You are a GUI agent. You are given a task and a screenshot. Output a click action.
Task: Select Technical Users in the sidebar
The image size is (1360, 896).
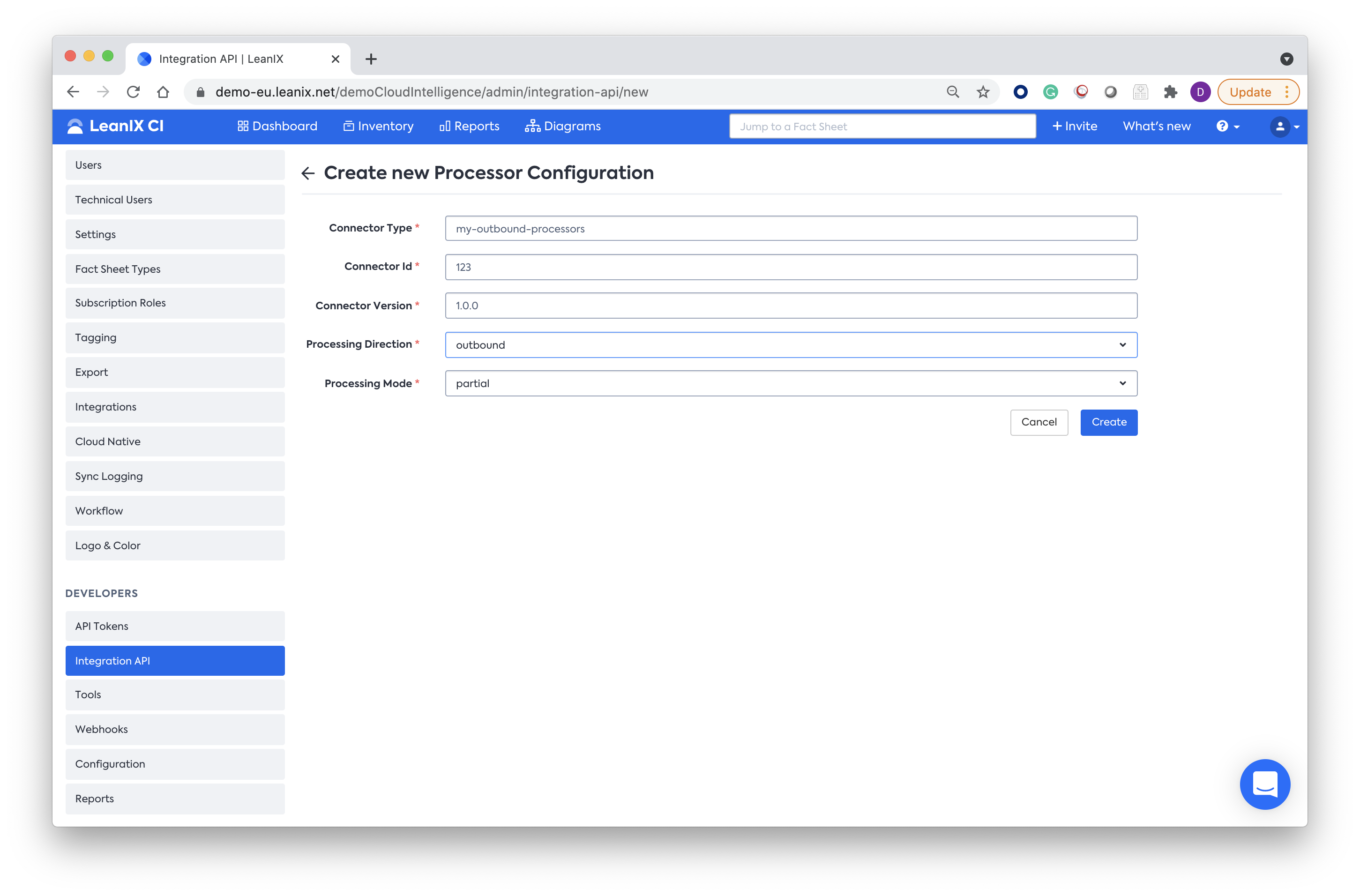click(175, 200)
